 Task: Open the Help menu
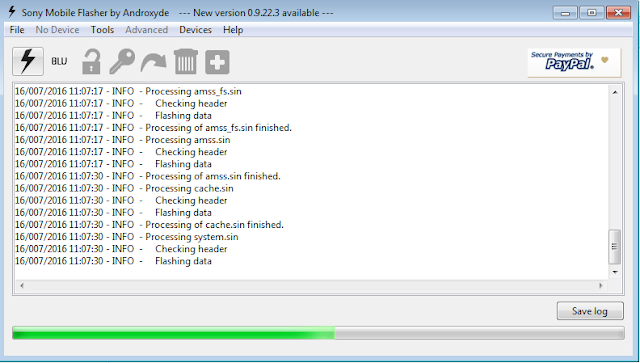tap(233, 30)
